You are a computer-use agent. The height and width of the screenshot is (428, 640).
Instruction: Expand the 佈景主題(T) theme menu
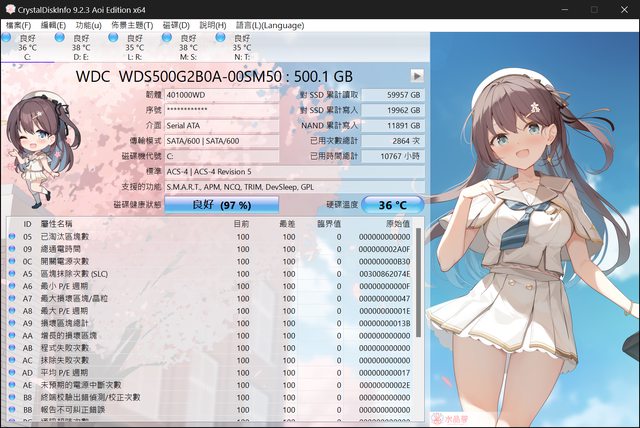pyautogui.click(x=132, y=25)
